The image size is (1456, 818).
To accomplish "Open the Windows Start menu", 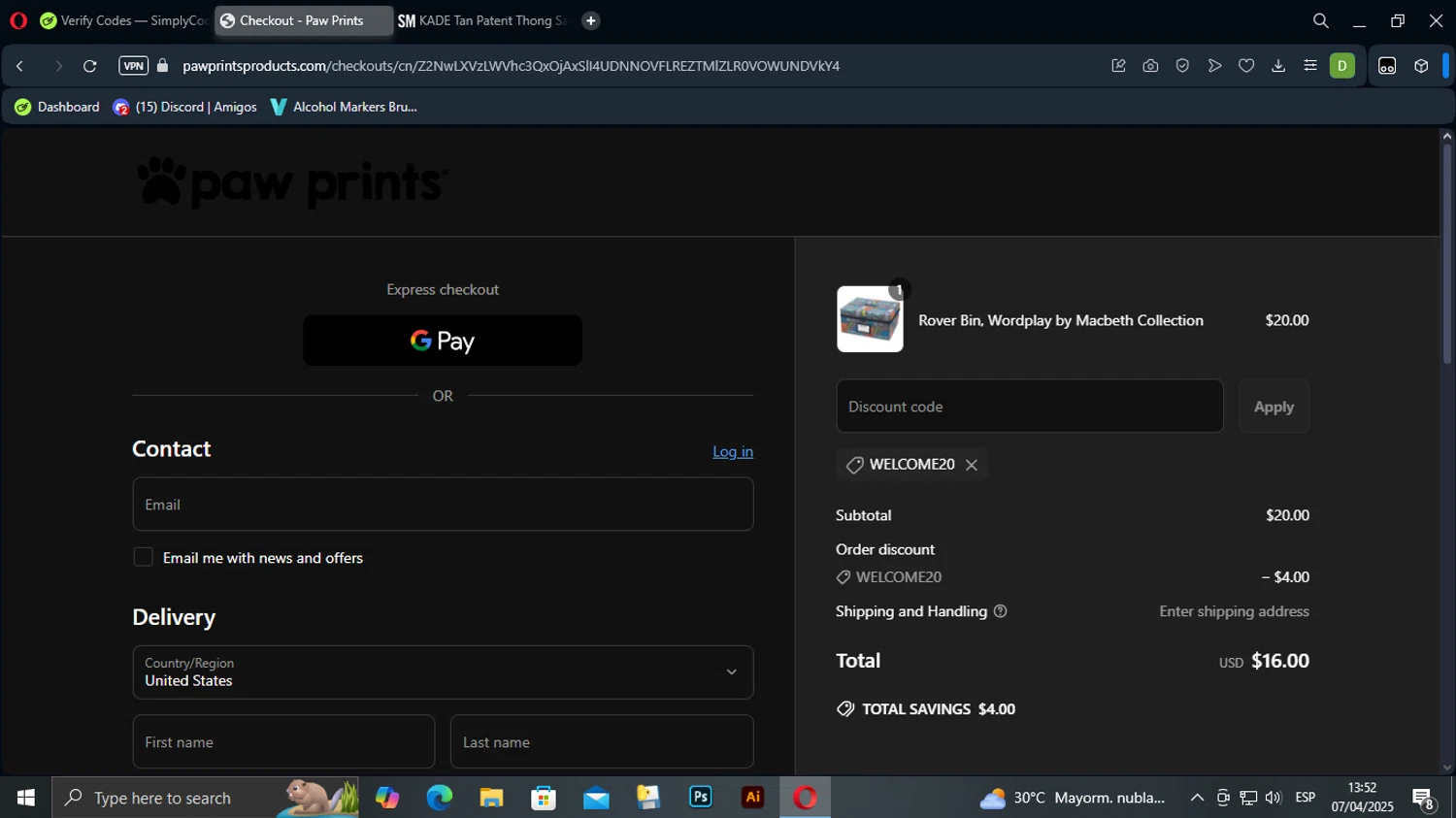I will pyautogui.click(x=26, y=798).
